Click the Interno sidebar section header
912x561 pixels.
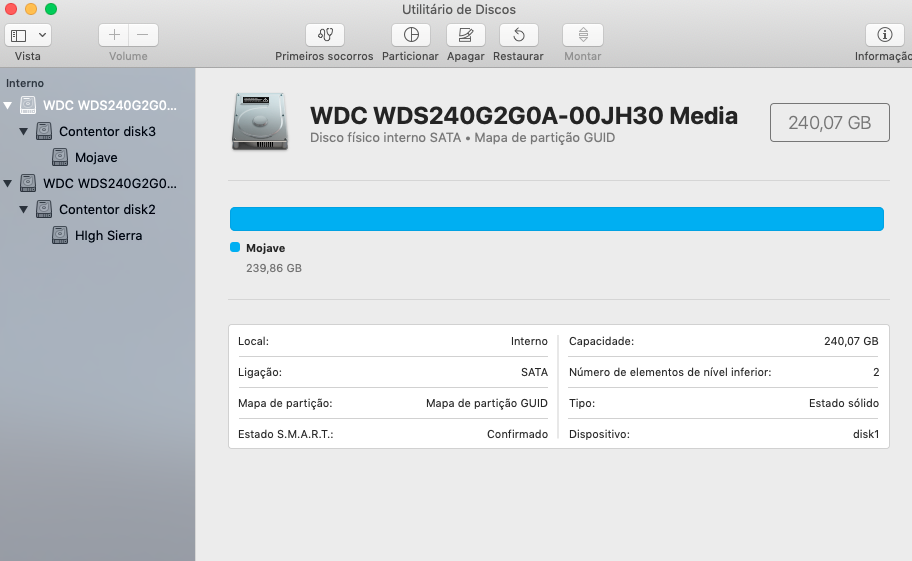pyautogui.click(x=25, y=83)
